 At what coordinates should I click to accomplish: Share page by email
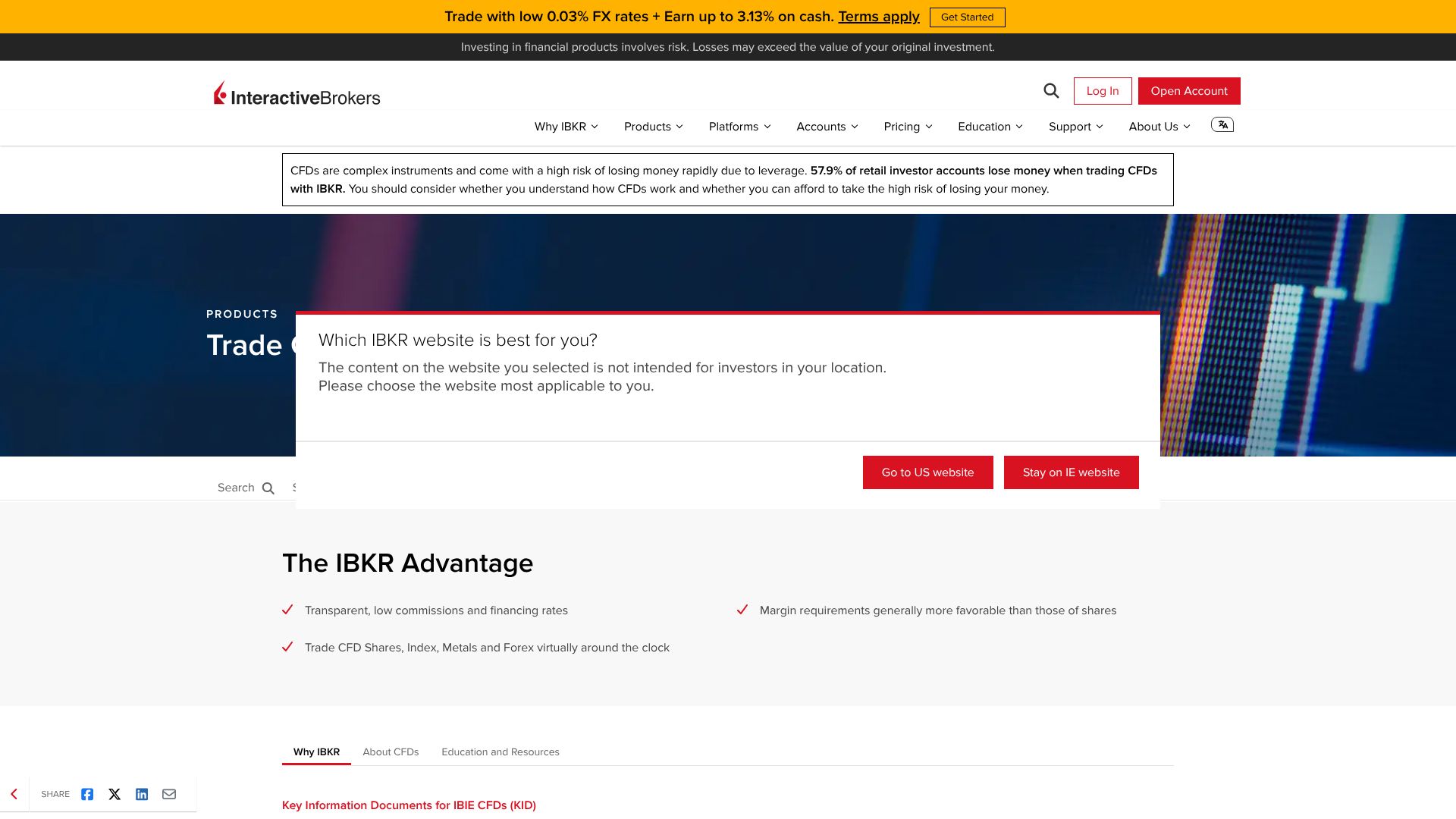point(169,794)
